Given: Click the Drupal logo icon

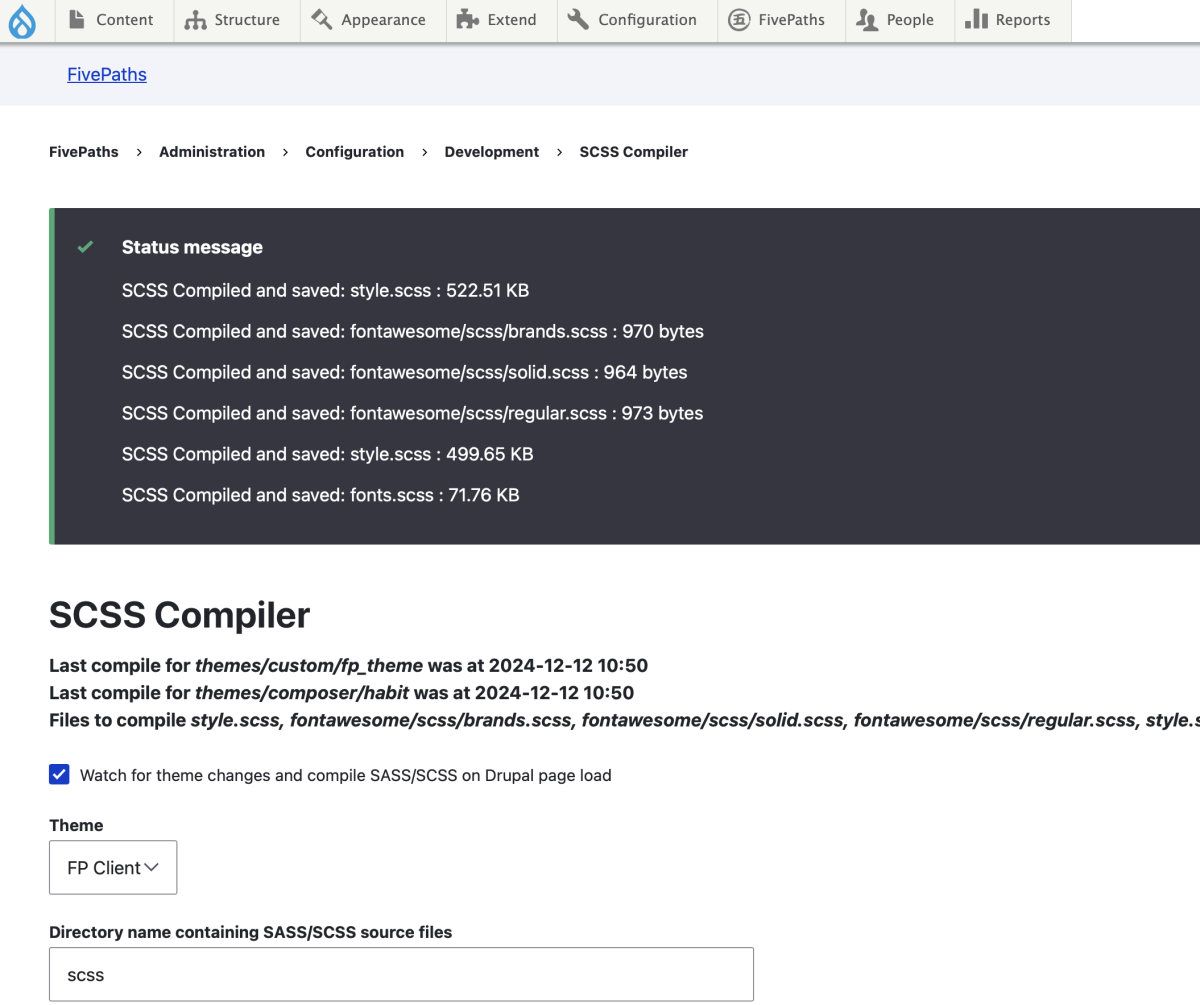Looking at the screenshot, I should (22, 20).
